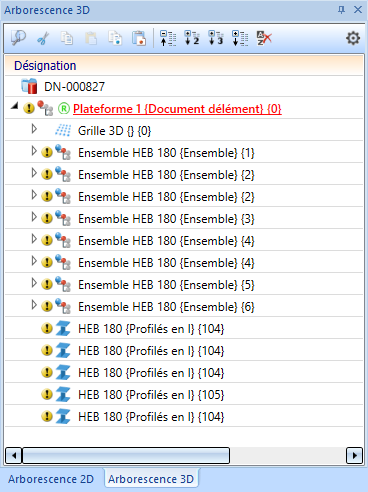
Task: Click I-beam profile icon on {105} row
Action: pyautogui.click(x=63, y=395)
